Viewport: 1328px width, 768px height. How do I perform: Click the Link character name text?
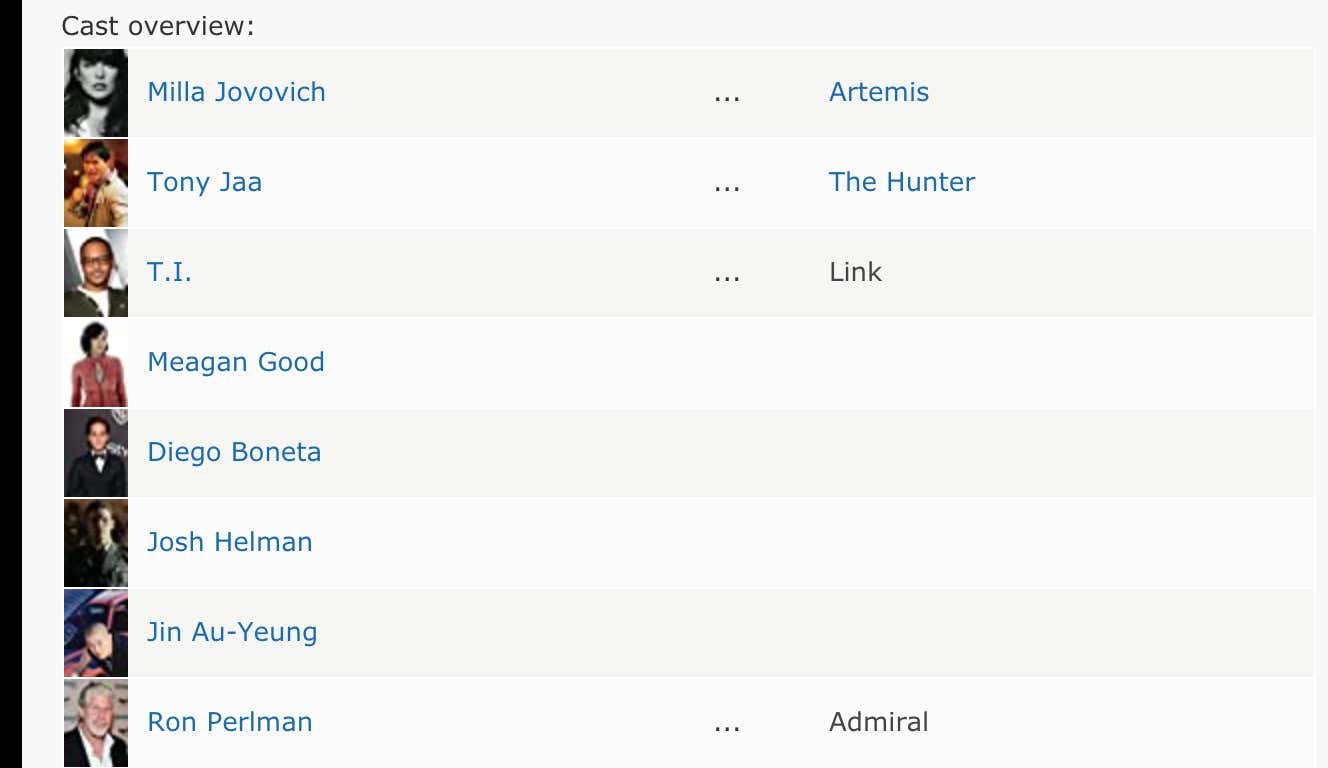(855, 272)
